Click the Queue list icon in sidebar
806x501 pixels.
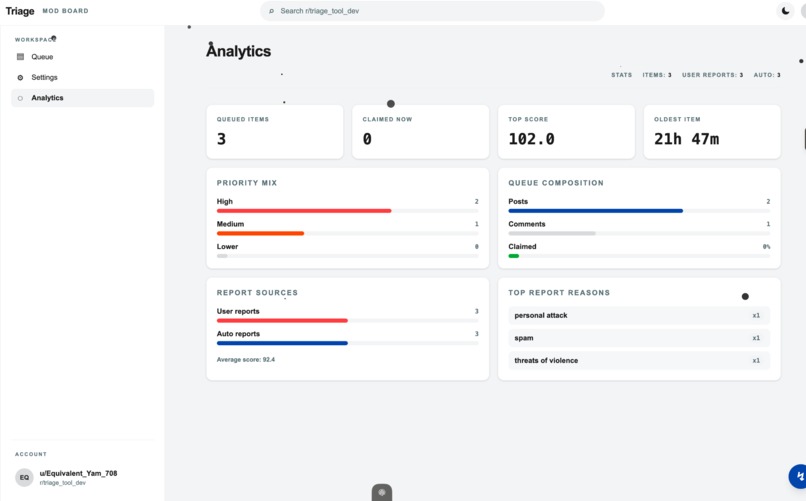tap(21, 57)
